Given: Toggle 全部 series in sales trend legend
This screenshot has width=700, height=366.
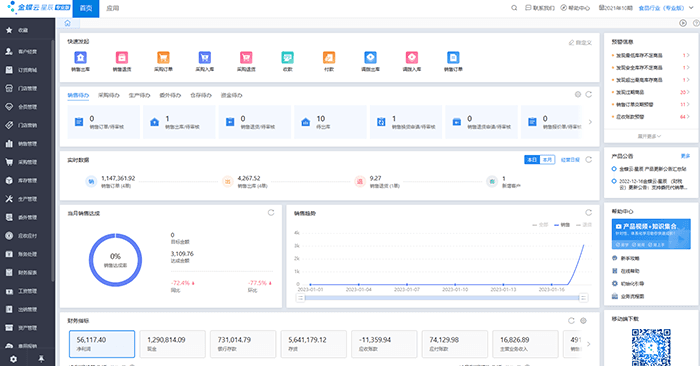Looking at the screenshot, I should [x=540, y=225].
